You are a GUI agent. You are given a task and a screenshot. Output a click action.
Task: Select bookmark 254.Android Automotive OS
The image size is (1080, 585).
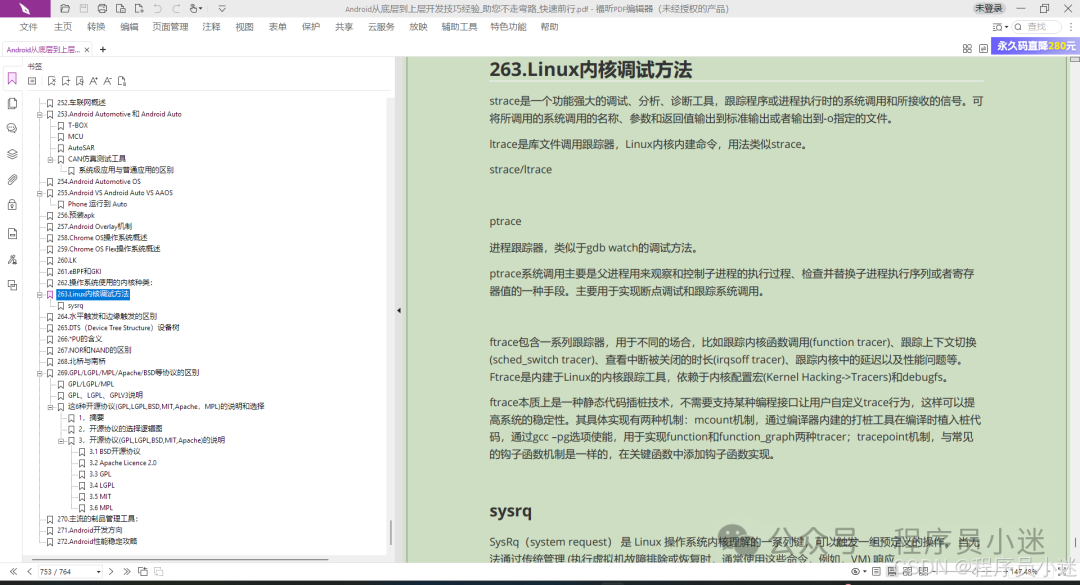pyautogui.click(x=98, y=182)
